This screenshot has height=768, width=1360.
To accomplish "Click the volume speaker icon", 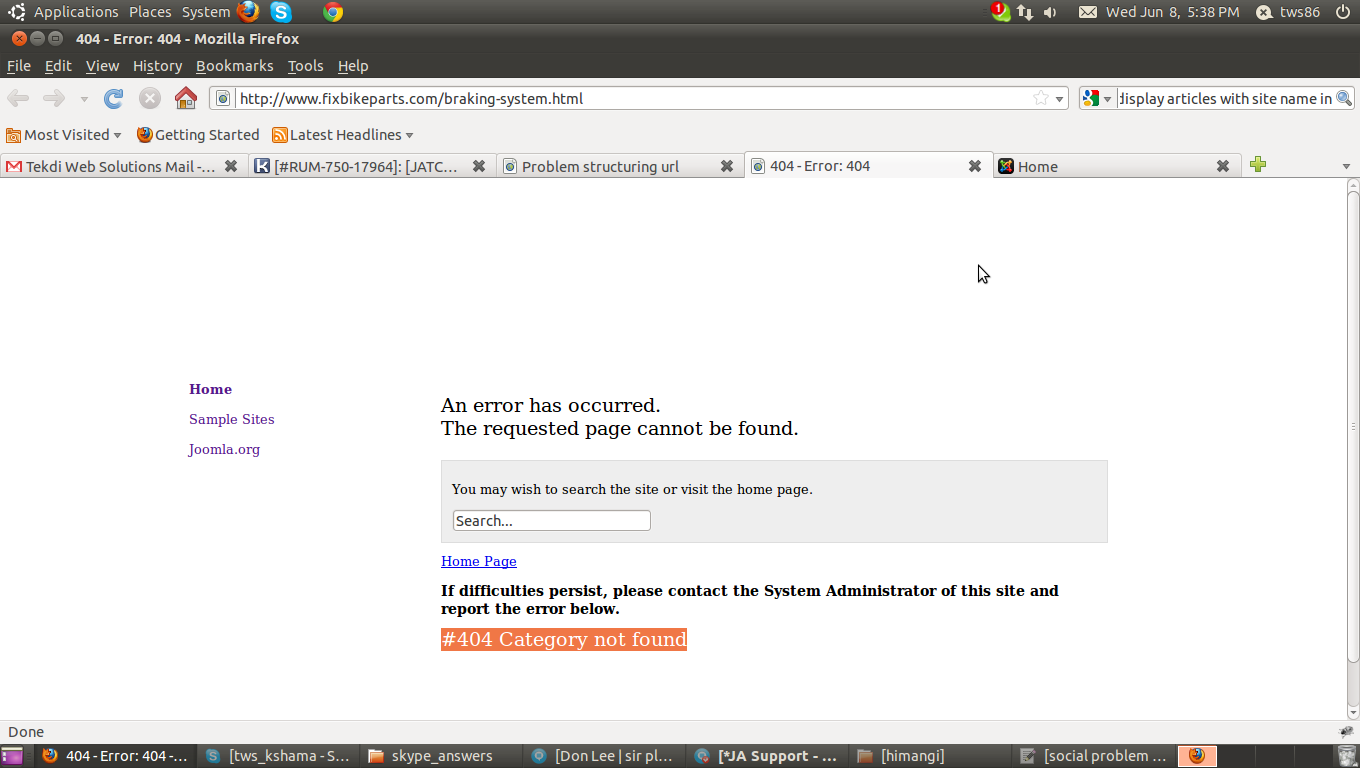I will point(1049,12).
